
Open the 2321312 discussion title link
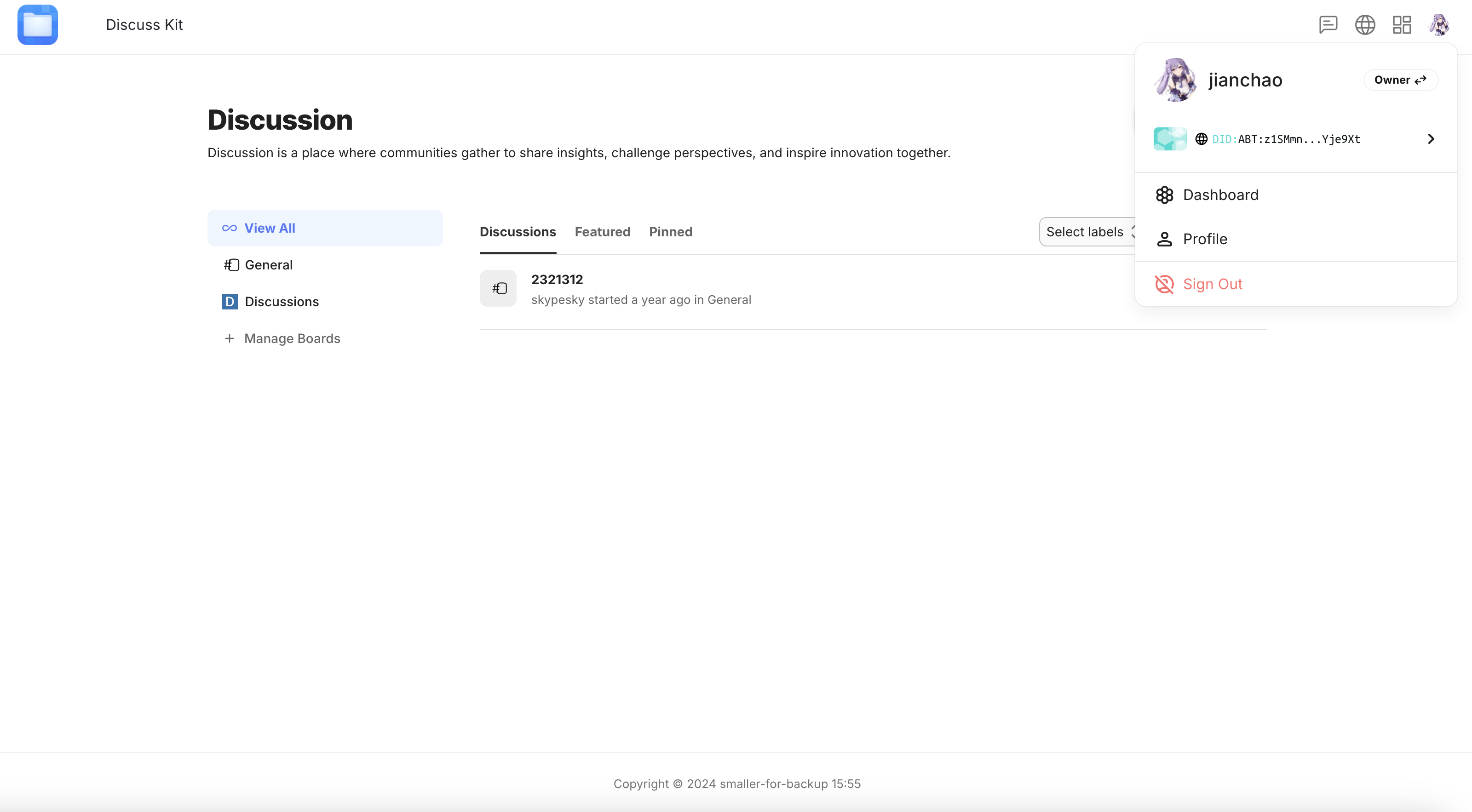pyautogui.click(x=557, y=279)
